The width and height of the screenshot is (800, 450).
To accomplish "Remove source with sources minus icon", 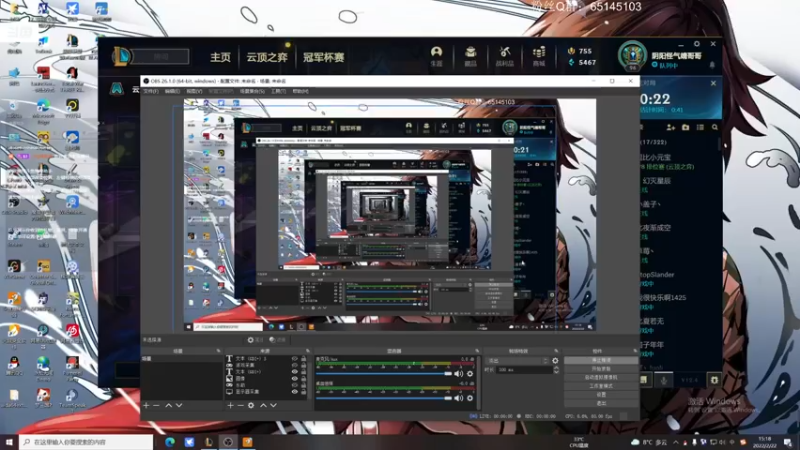I will [x=240, y=405].
